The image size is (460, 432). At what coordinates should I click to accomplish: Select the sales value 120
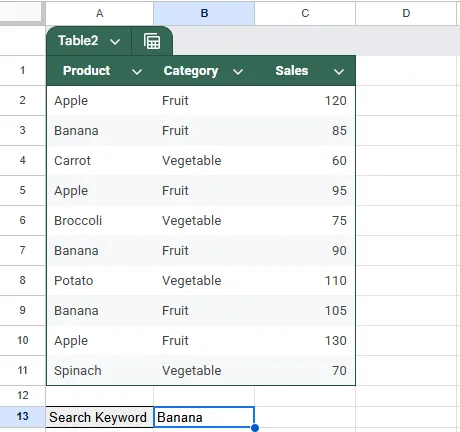click(x=305, y=101)
